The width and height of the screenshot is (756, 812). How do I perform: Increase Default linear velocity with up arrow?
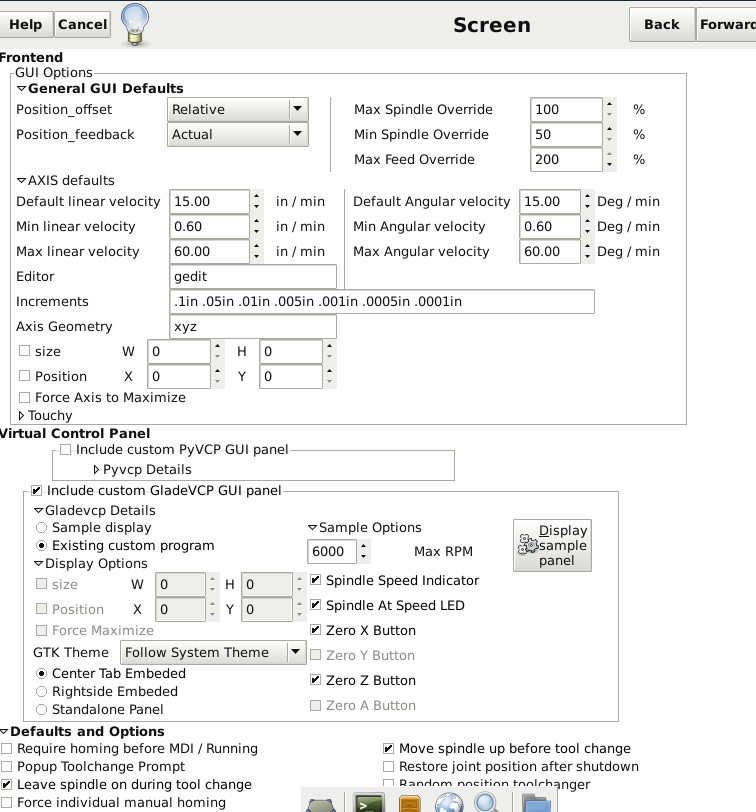(x=256, y=196)
